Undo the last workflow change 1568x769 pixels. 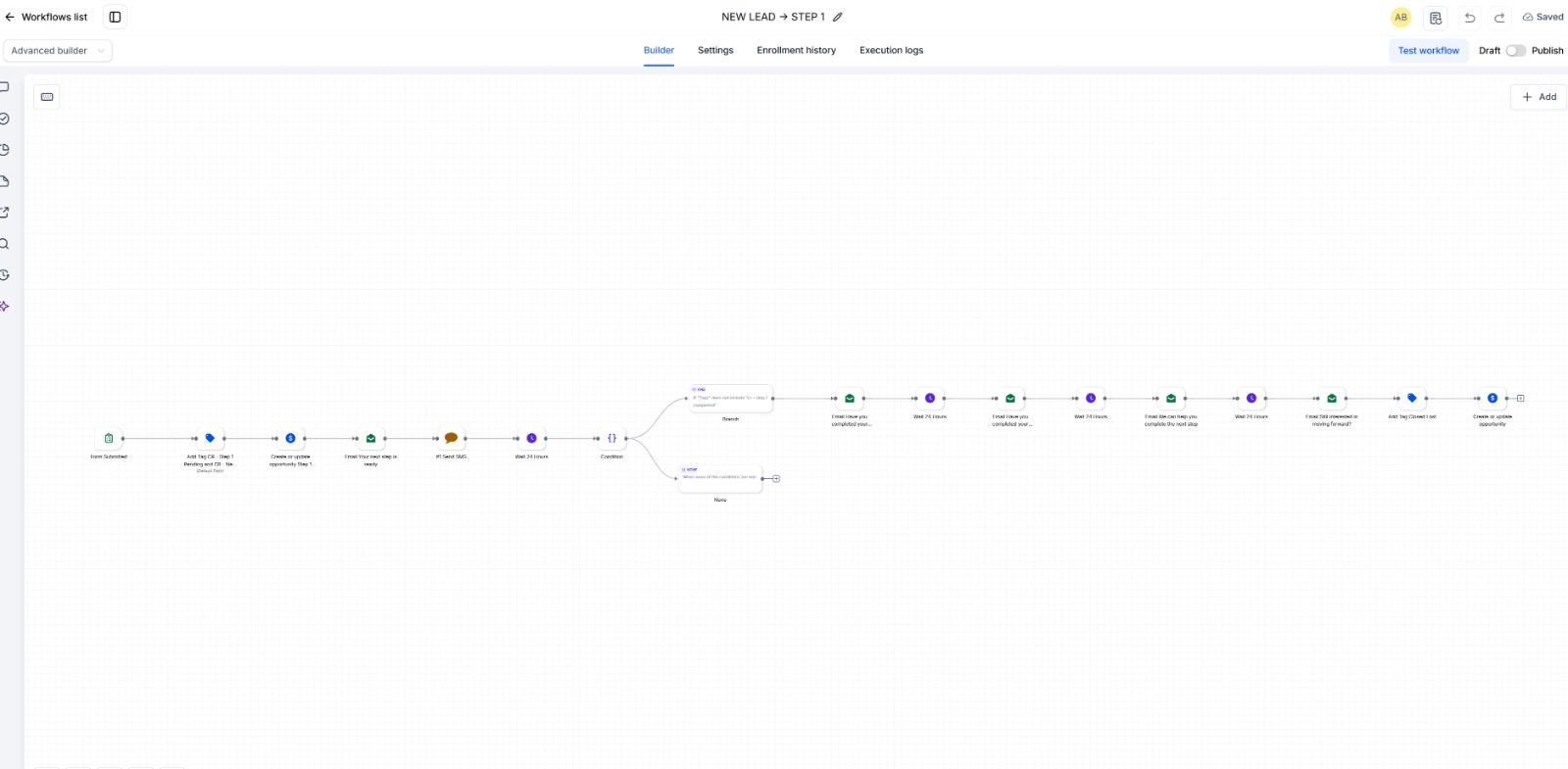pos(1470,17)
